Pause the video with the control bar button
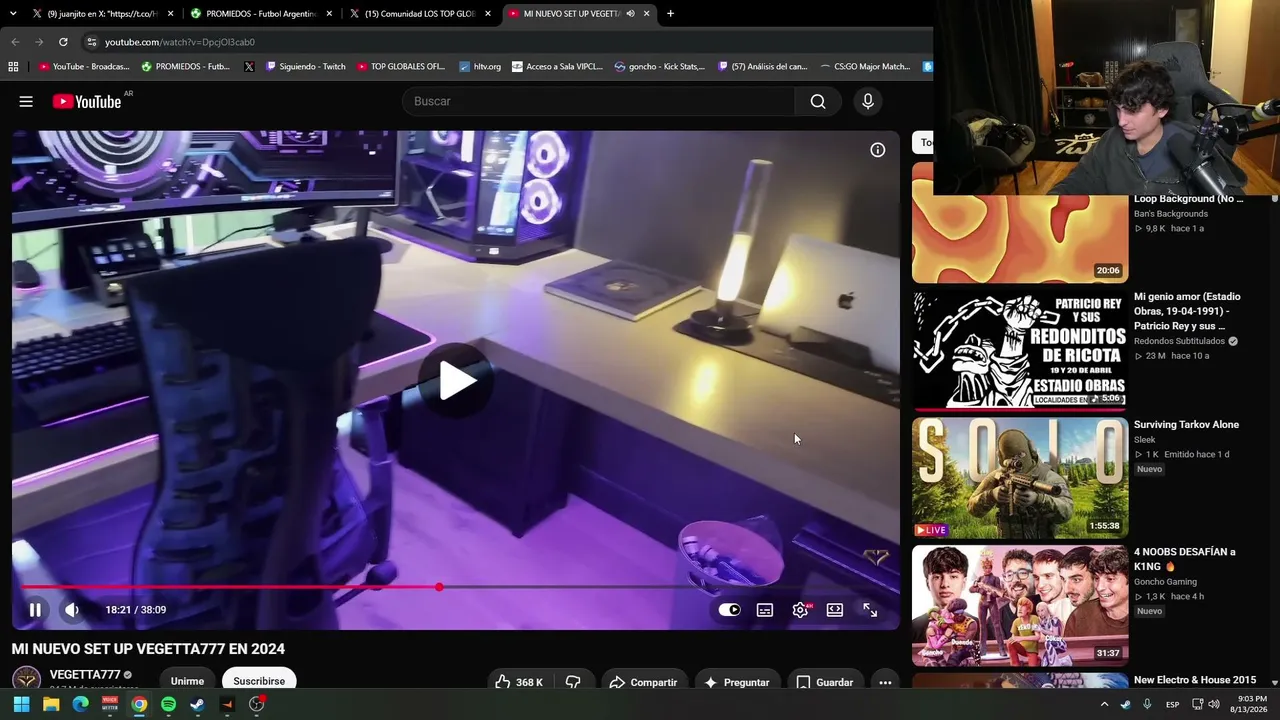The height and width of the screenshot is (720, 1280). click(x=35, y=610)
